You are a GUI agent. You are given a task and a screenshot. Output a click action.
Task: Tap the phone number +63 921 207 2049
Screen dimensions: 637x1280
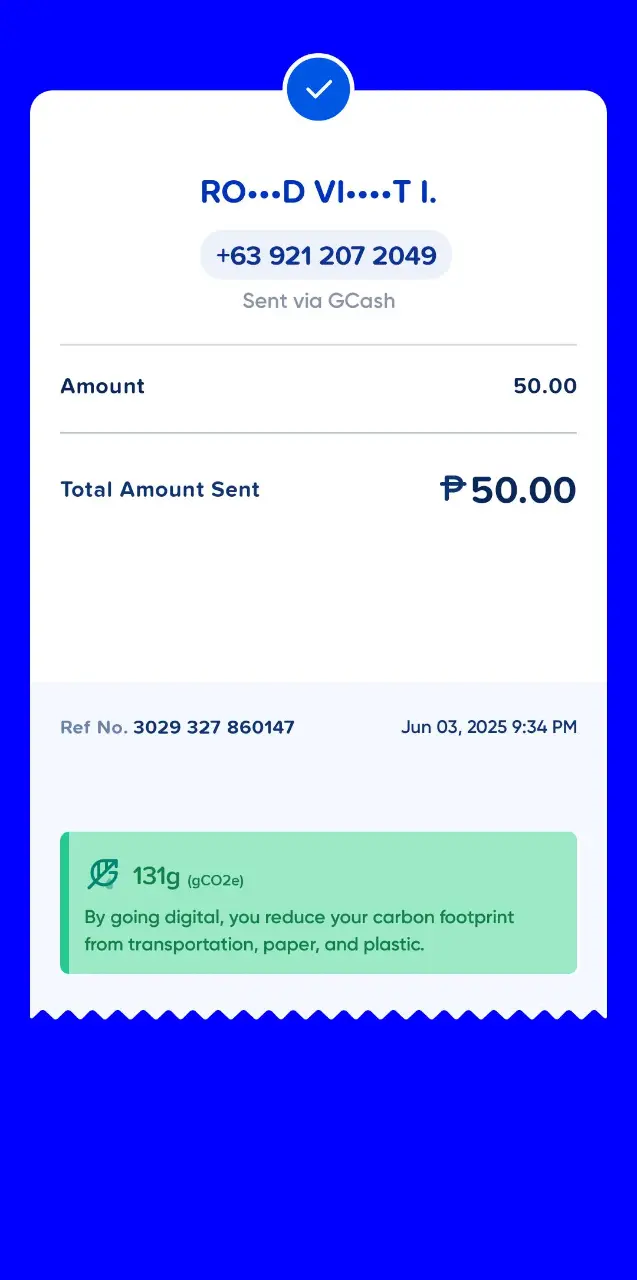click(x=326, y=255)
